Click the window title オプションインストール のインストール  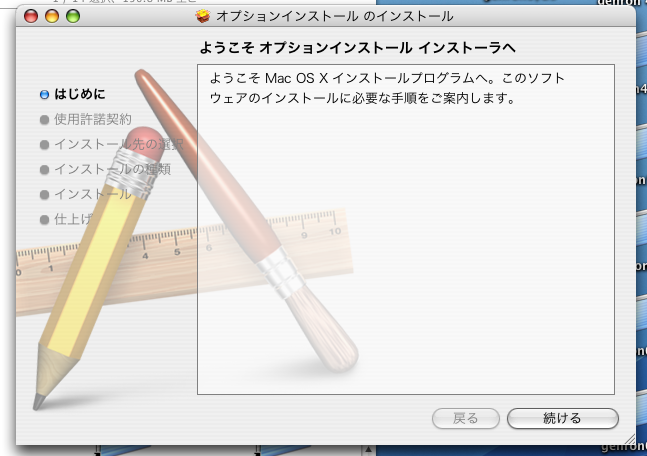pyautogui.click(x=335, y=16)
